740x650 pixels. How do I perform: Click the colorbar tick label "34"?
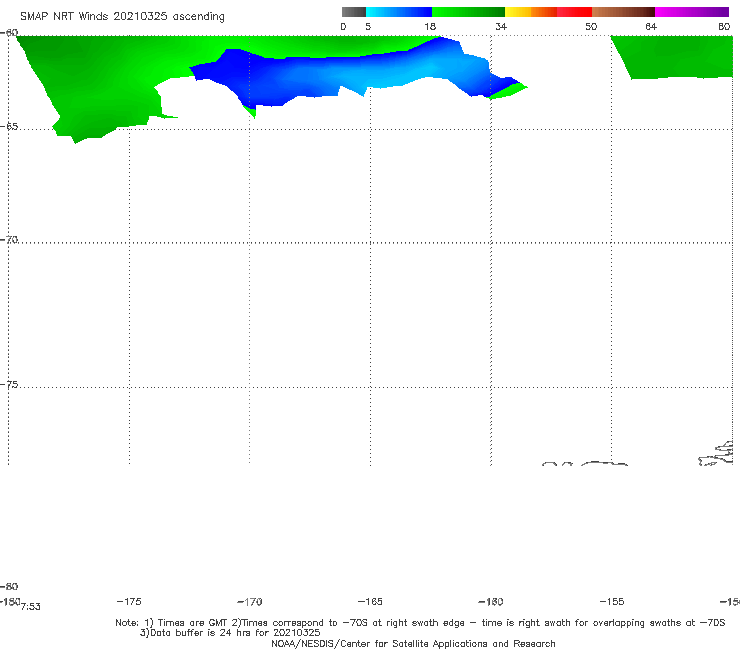click(501, 26)
